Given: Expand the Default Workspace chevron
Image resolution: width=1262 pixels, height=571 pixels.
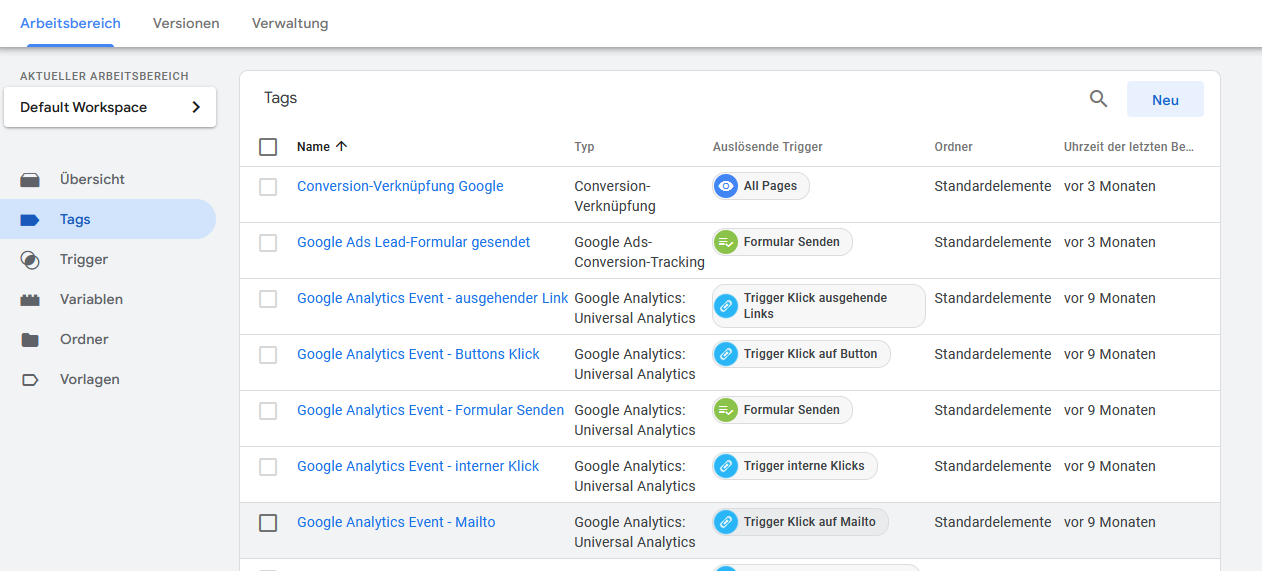Looking at the screenshot, I should pyautogui.click(x=196, y=107).
